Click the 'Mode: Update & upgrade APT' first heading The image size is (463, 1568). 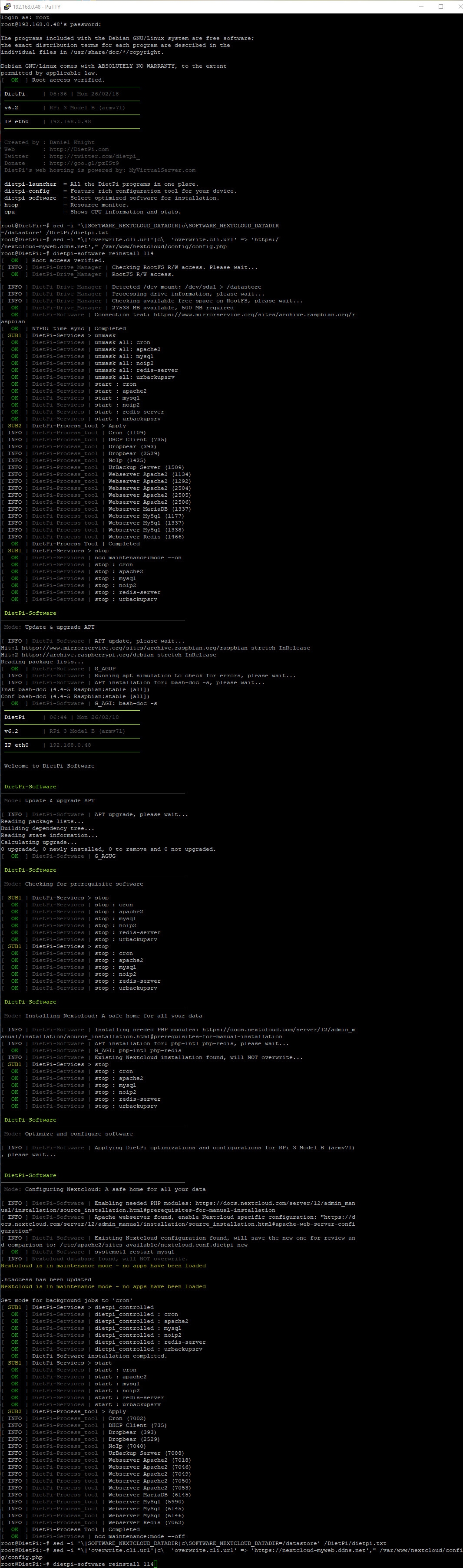pyautogui.click(x=50, y=627)
